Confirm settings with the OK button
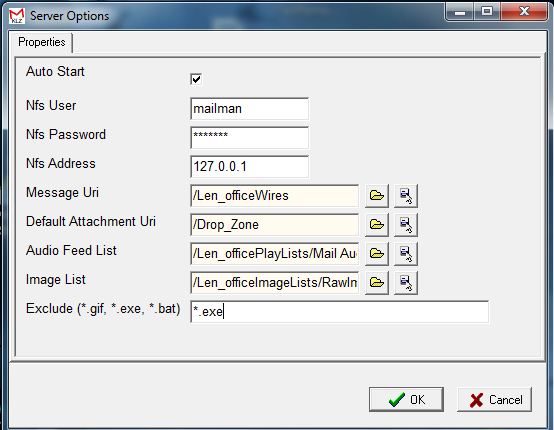The image size is (554, 430). 406,399
